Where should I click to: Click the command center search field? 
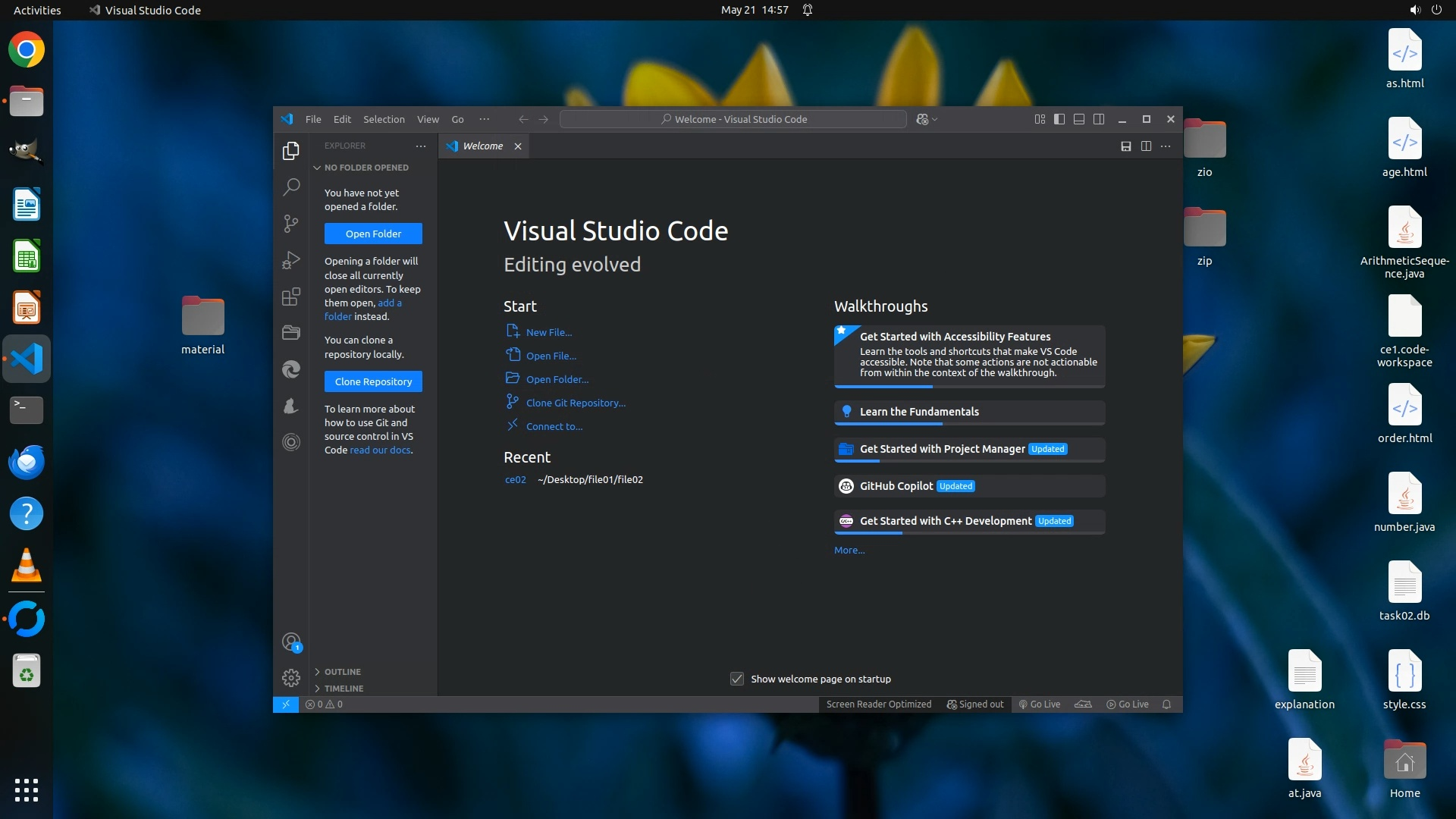point(733,119)
